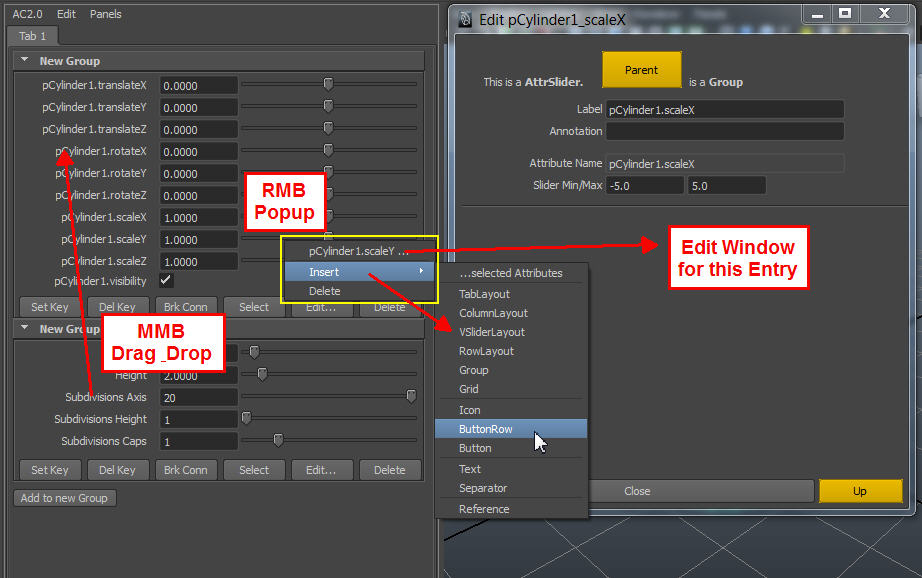The width and height of the screenshot is (922, 578).
Task: Open the Edit menu in menu bar
Action: pyautogui.click(x=66, y=14)
